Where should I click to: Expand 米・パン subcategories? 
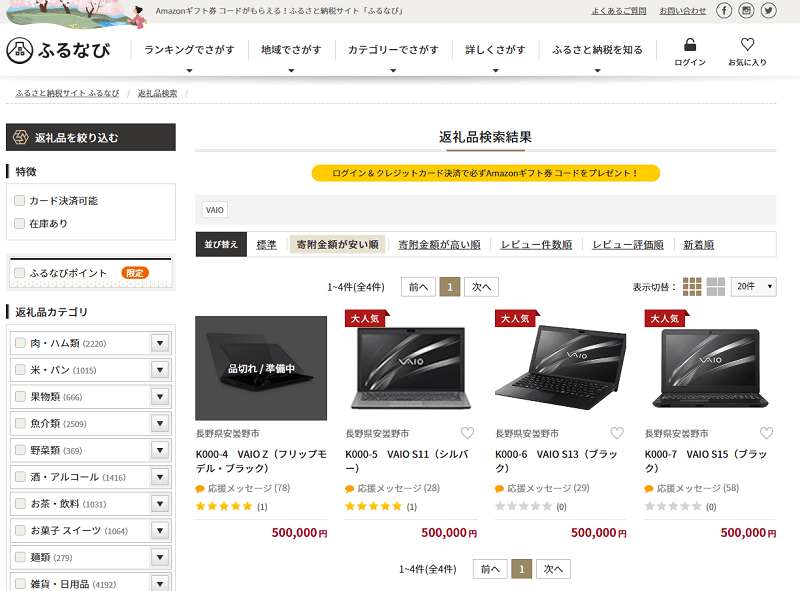160,370
